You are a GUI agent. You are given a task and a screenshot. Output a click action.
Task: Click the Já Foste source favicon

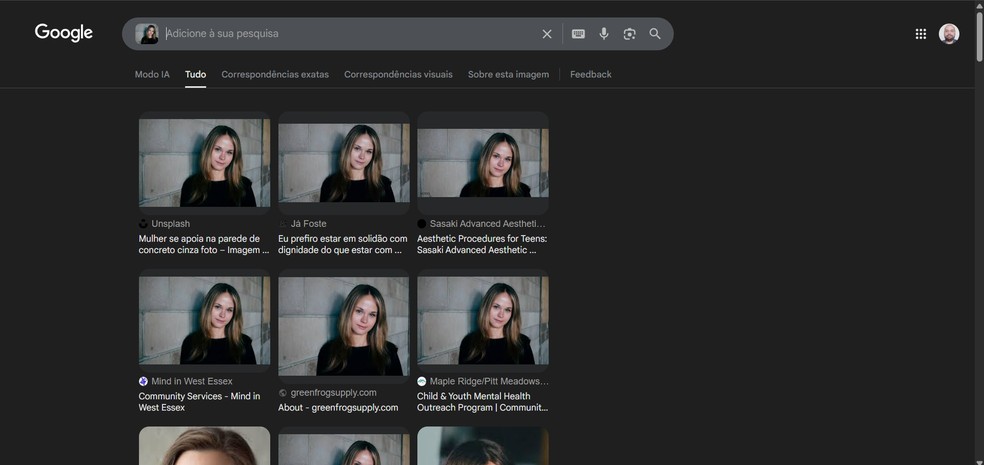[282, 224]
